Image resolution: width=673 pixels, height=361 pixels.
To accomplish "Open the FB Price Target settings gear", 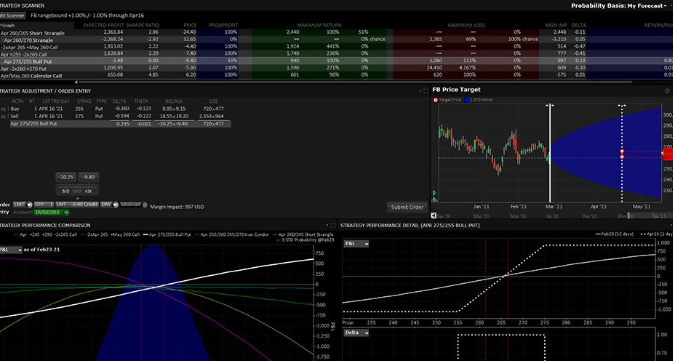I will (x=667, y=91).
